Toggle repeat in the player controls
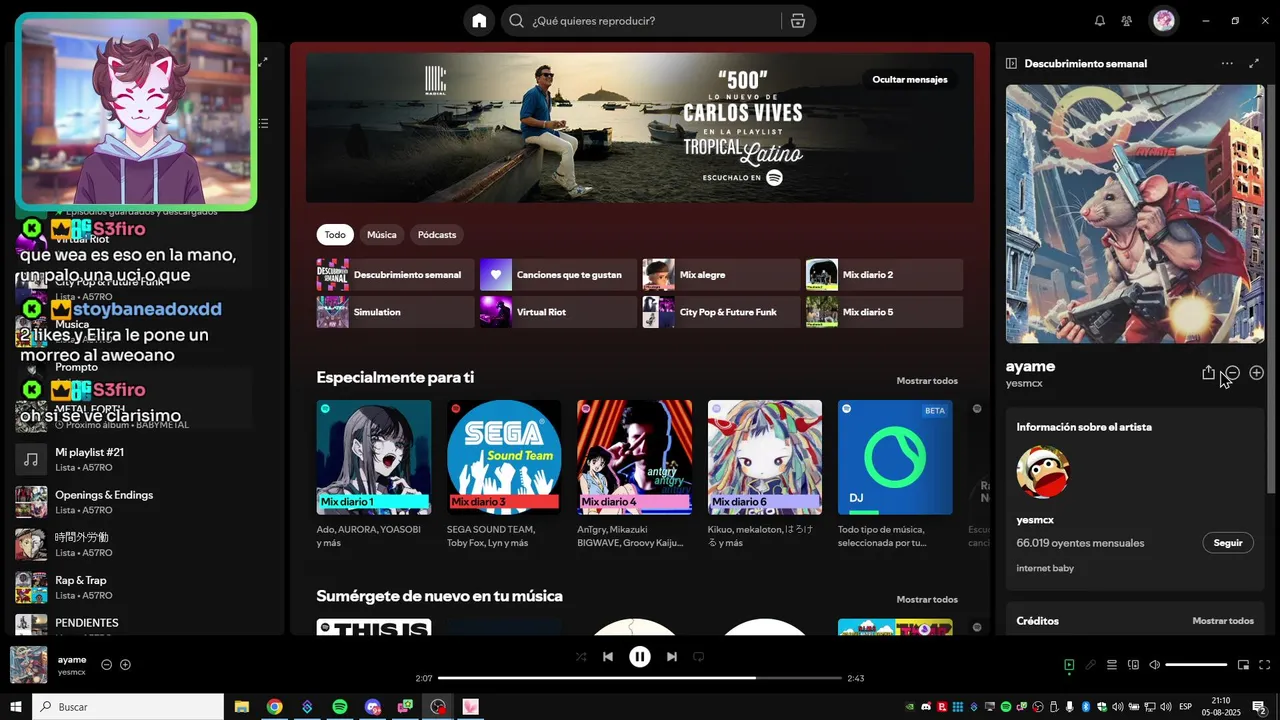The image size is (1280, 720). tap(699, 657)
